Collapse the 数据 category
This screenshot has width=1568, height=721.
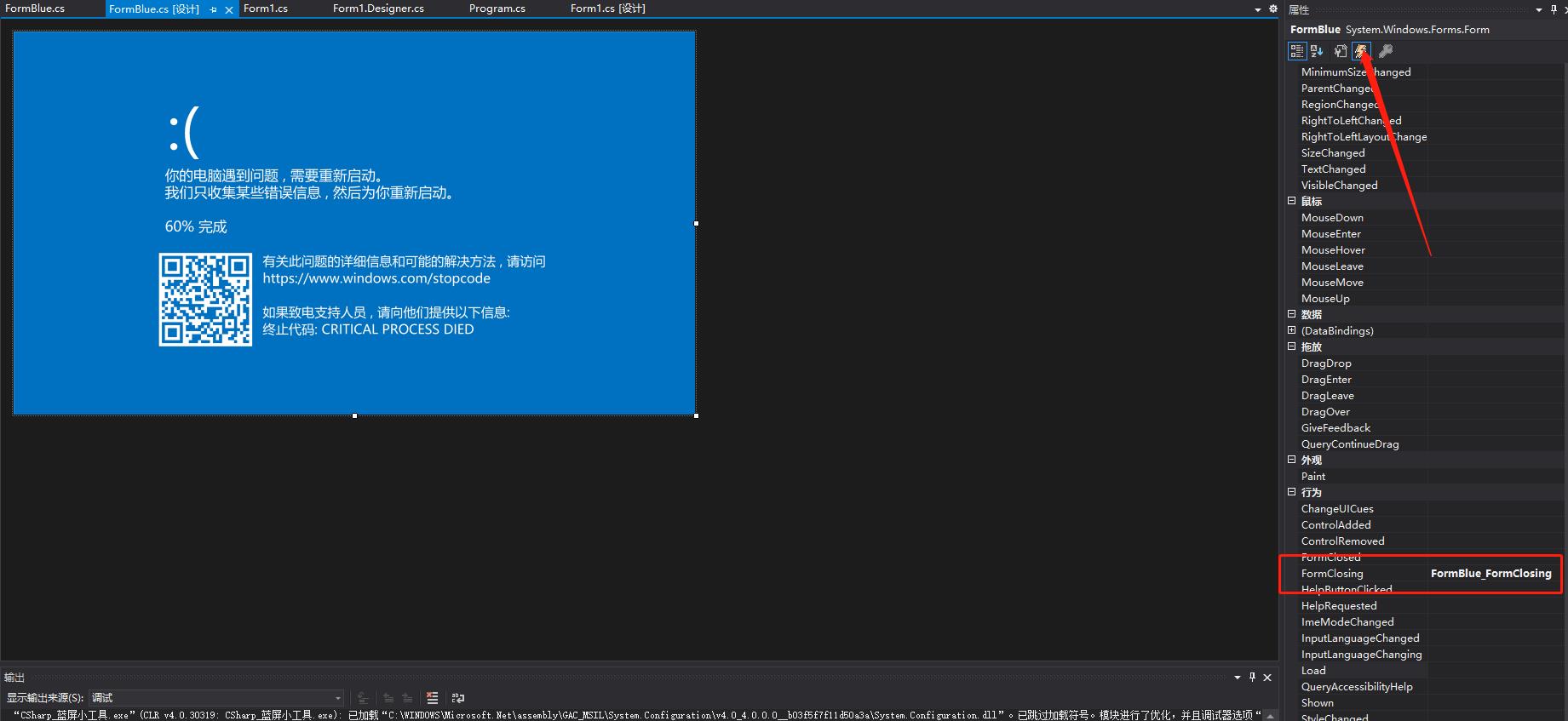(x=1291, y=314)
